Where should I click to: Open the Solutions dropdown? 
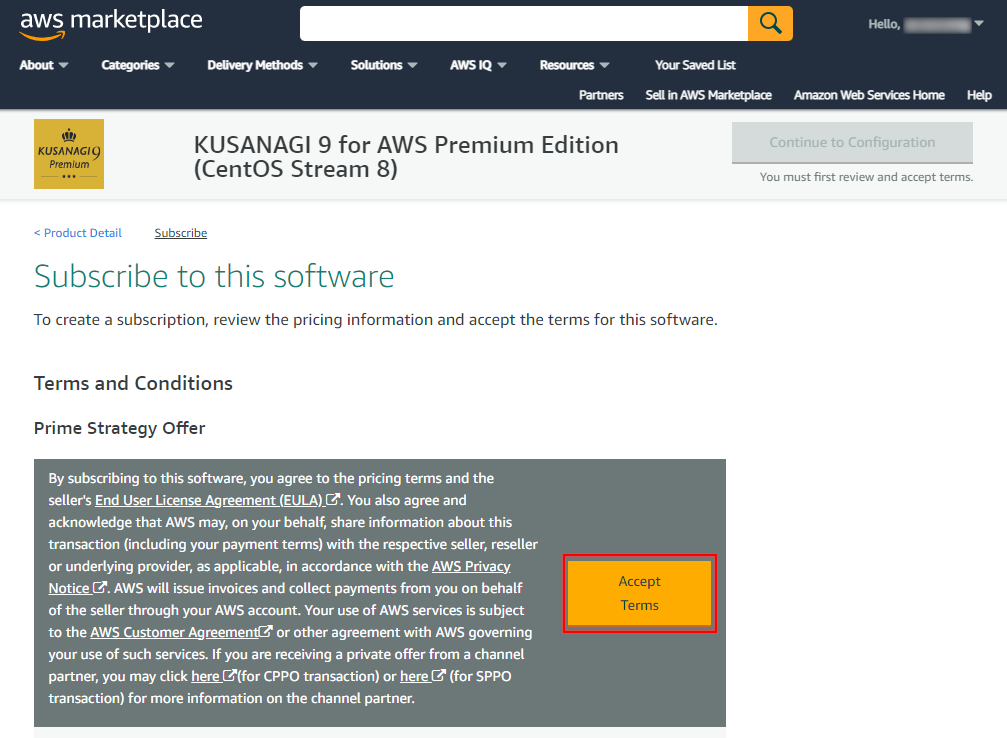tap(383, 65)
